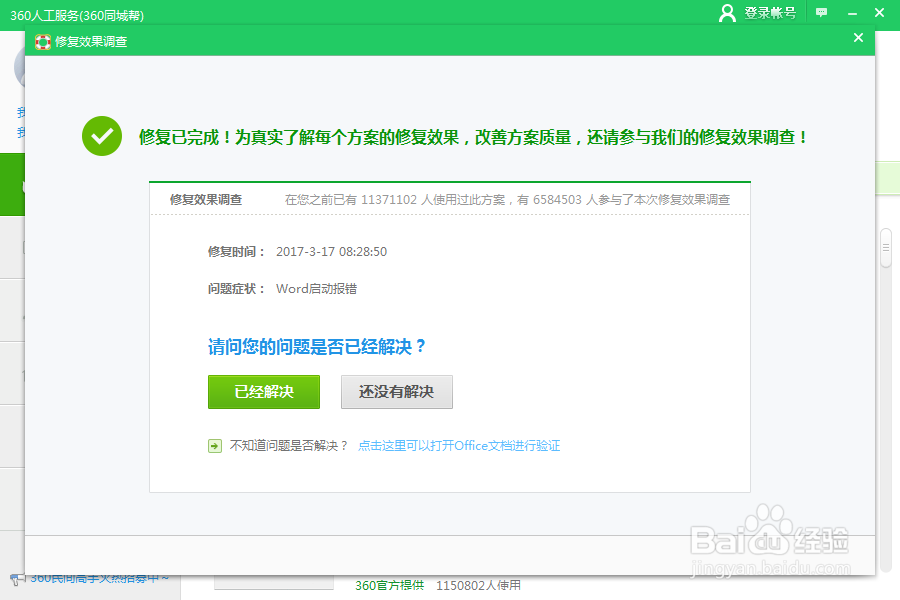
Task: Click the 360官方提供 provider label
Action: tap(387, 587)
